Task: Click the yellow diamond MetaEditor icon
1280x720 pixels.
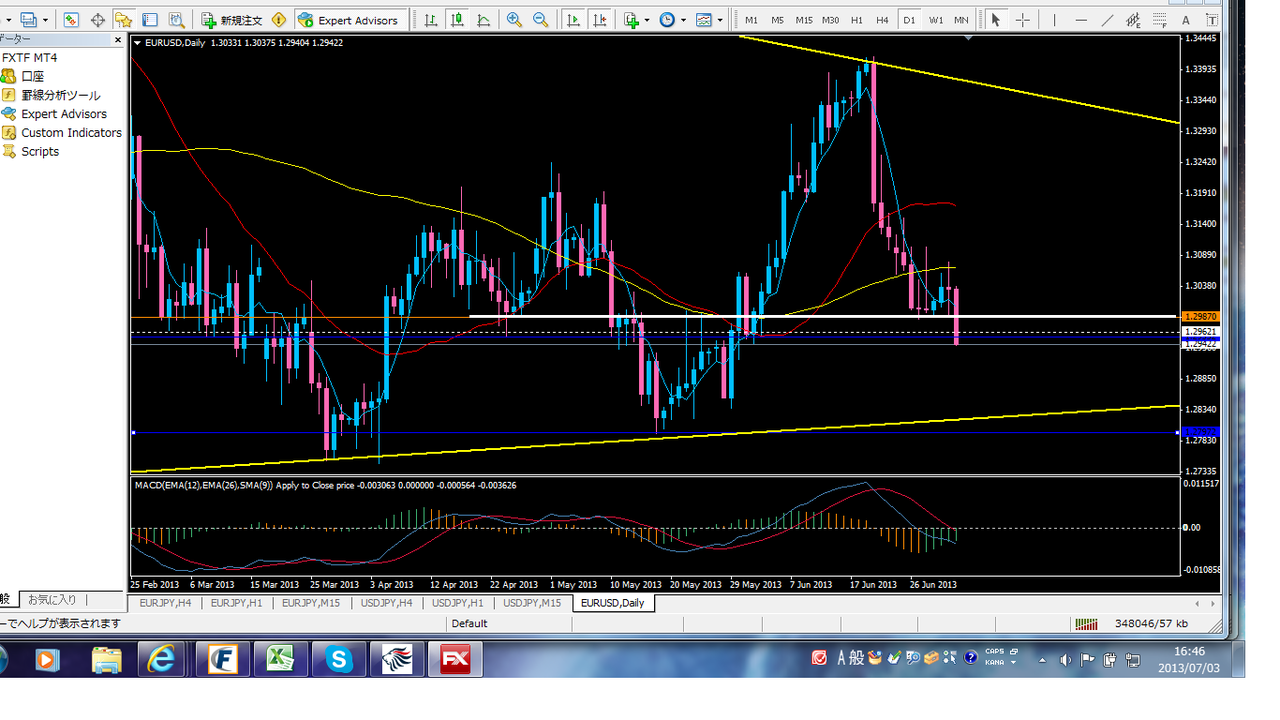Action: 279,20
